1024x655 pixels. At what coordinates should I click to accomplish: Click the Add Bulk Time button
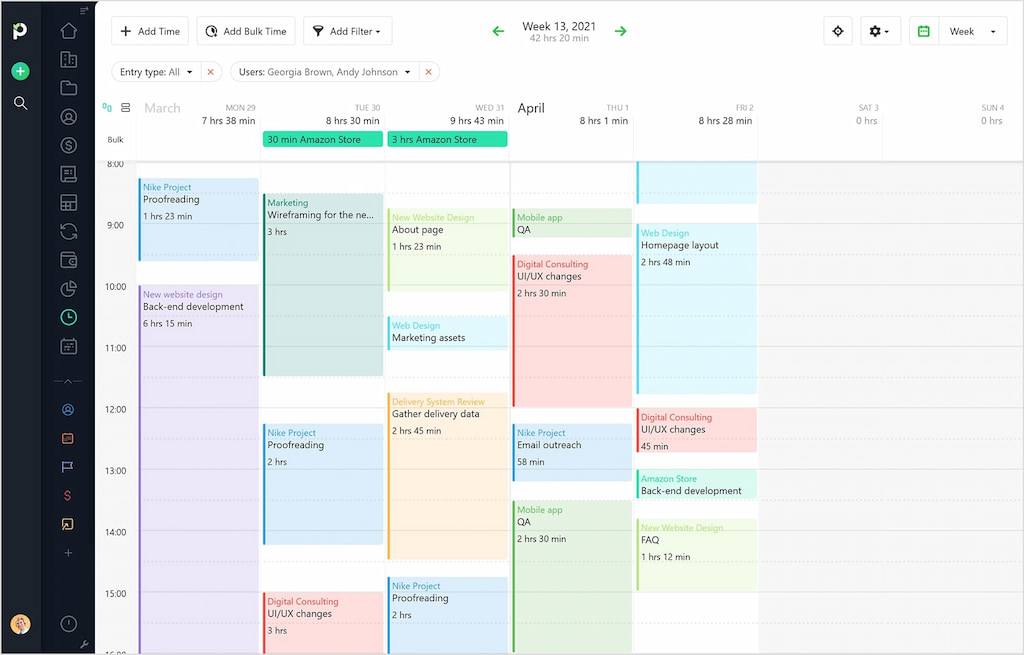coord(246,31)
